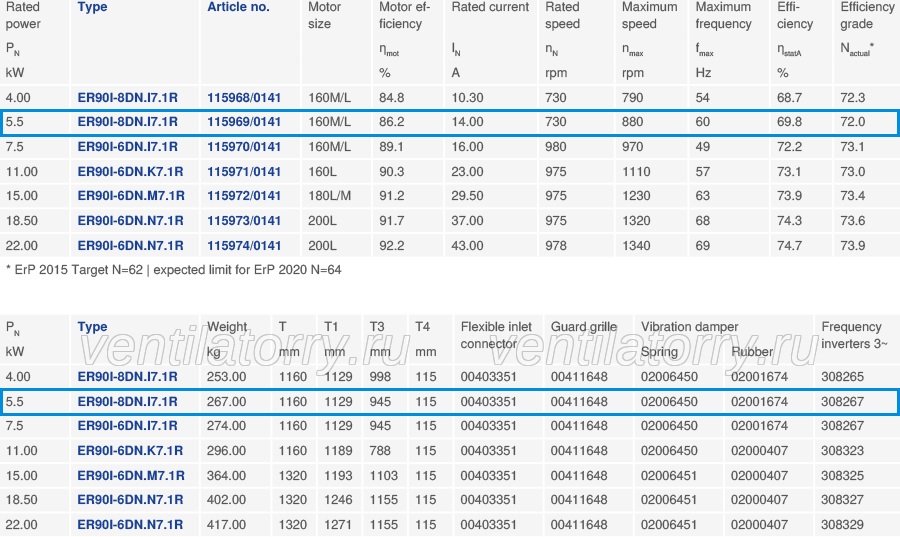Select rated current value 29.50
900x537 pixels.
[x=467, y=196]
